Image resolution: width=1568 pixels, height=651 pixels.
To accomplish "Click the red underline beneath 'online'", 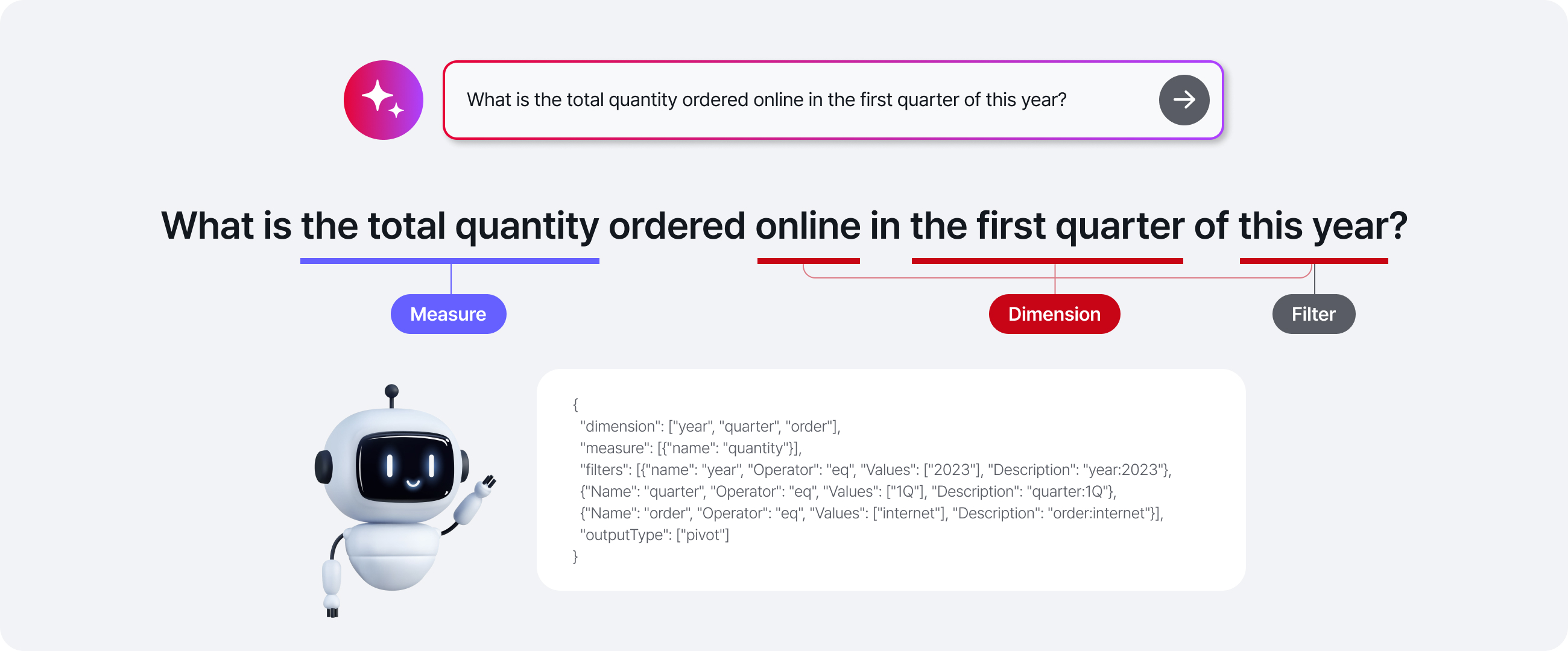I will click(x=808, y=261).
